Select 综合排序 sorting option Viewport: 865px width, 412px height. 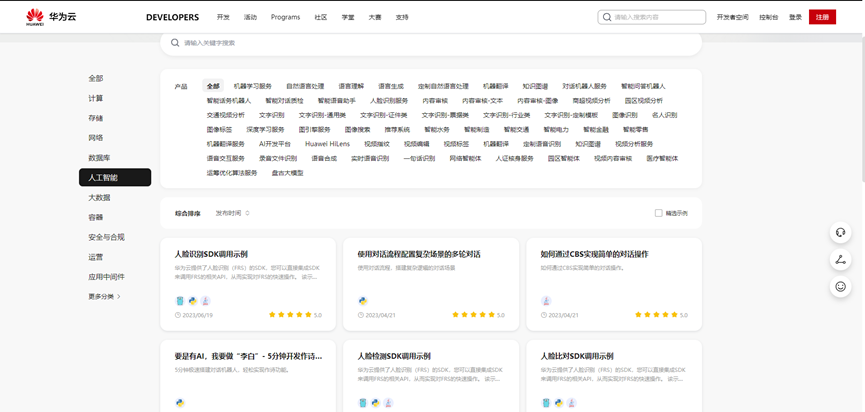tap(188, 213)
